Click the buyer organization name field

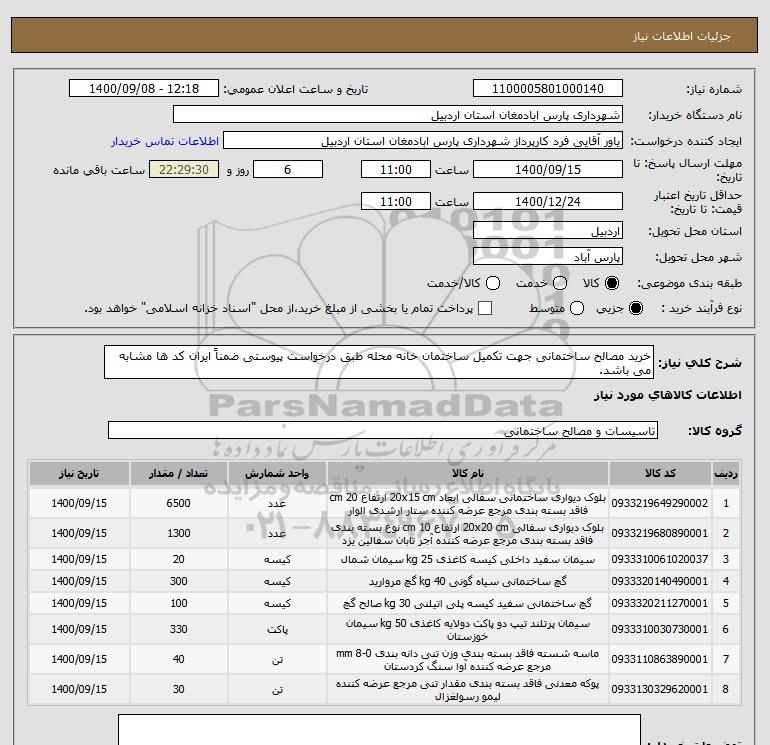point(398,114)
